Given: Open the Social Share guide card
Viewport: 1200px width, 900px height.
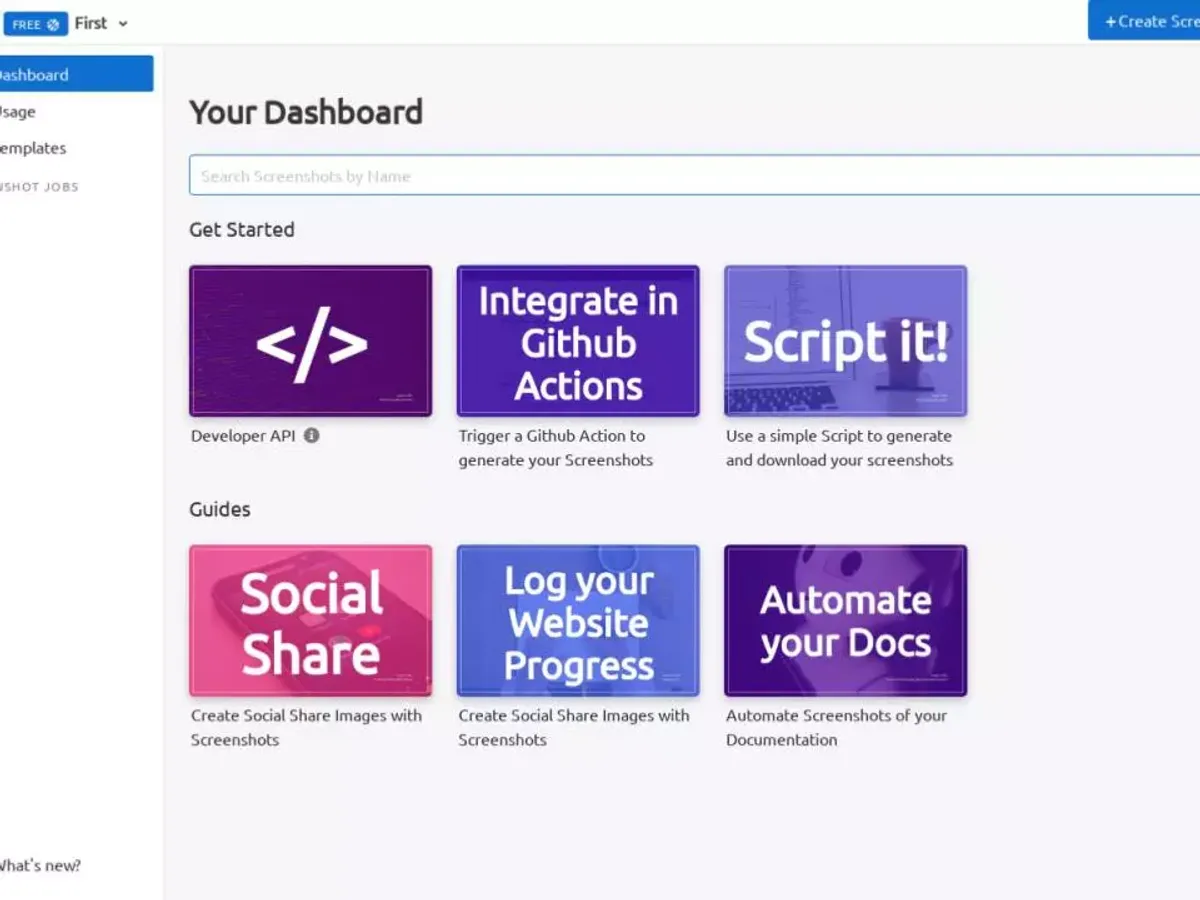Looking at the screenshot, I should click(x=310, y=619).
